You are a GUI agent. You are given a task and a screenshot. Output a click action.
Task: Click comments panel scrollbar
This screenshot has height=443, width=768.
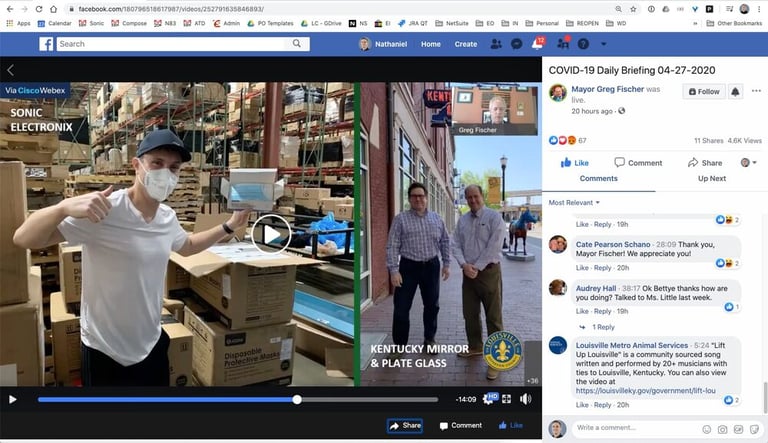coord(765,398)
